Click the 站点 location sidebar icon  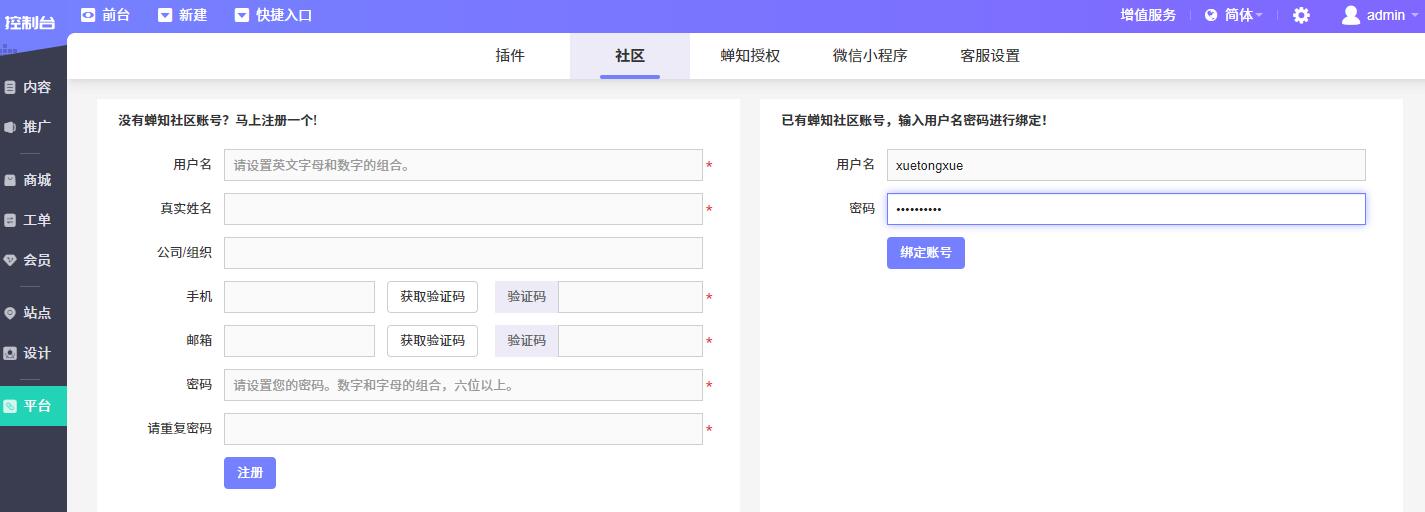pos(10,313)
